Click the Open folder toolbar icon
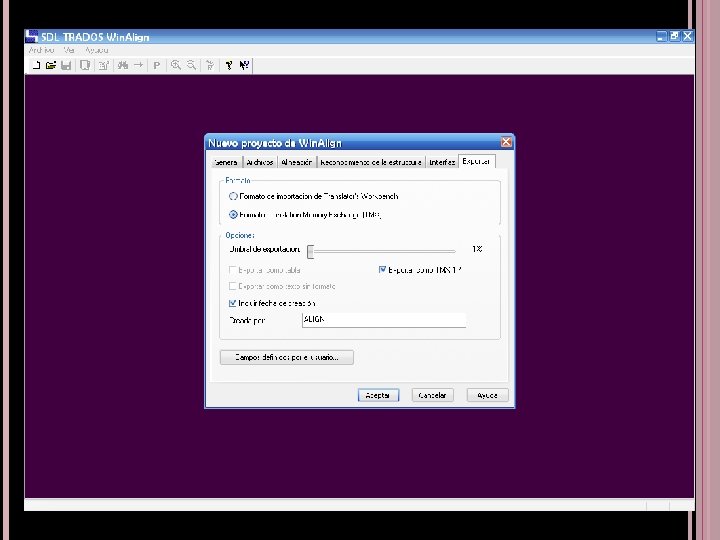Viewport: 720px width, 540px height. point(51,65)
